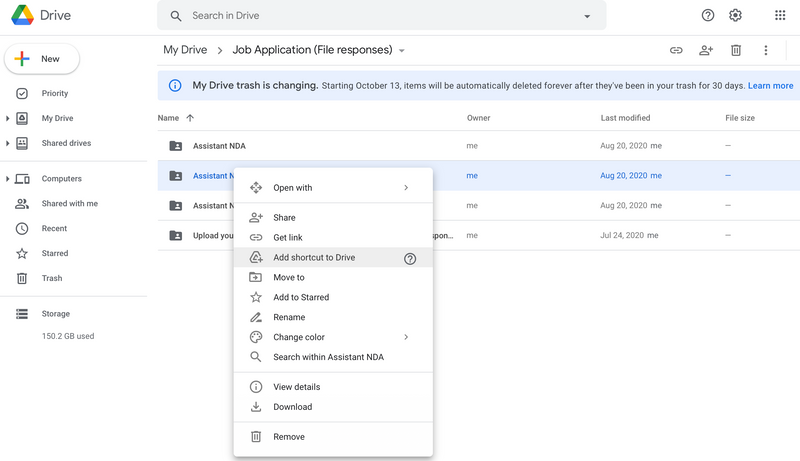Choose Download in the context menu
Screen dimensions: 800x461
click(292, 407)
